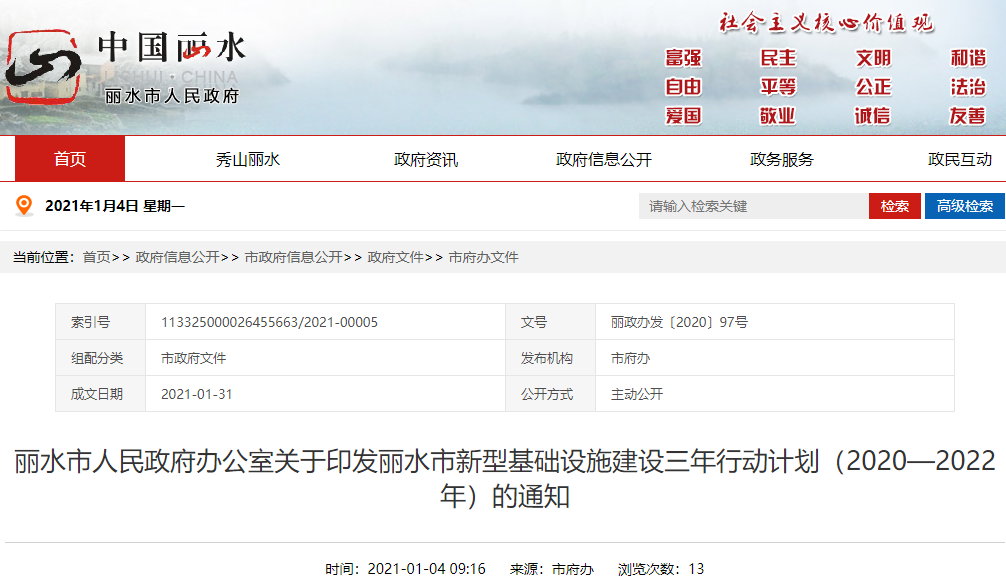Screen dimensions: 1006x586
Task: Click the 丽水市人民政府 header text
Action: pos(172,96)
